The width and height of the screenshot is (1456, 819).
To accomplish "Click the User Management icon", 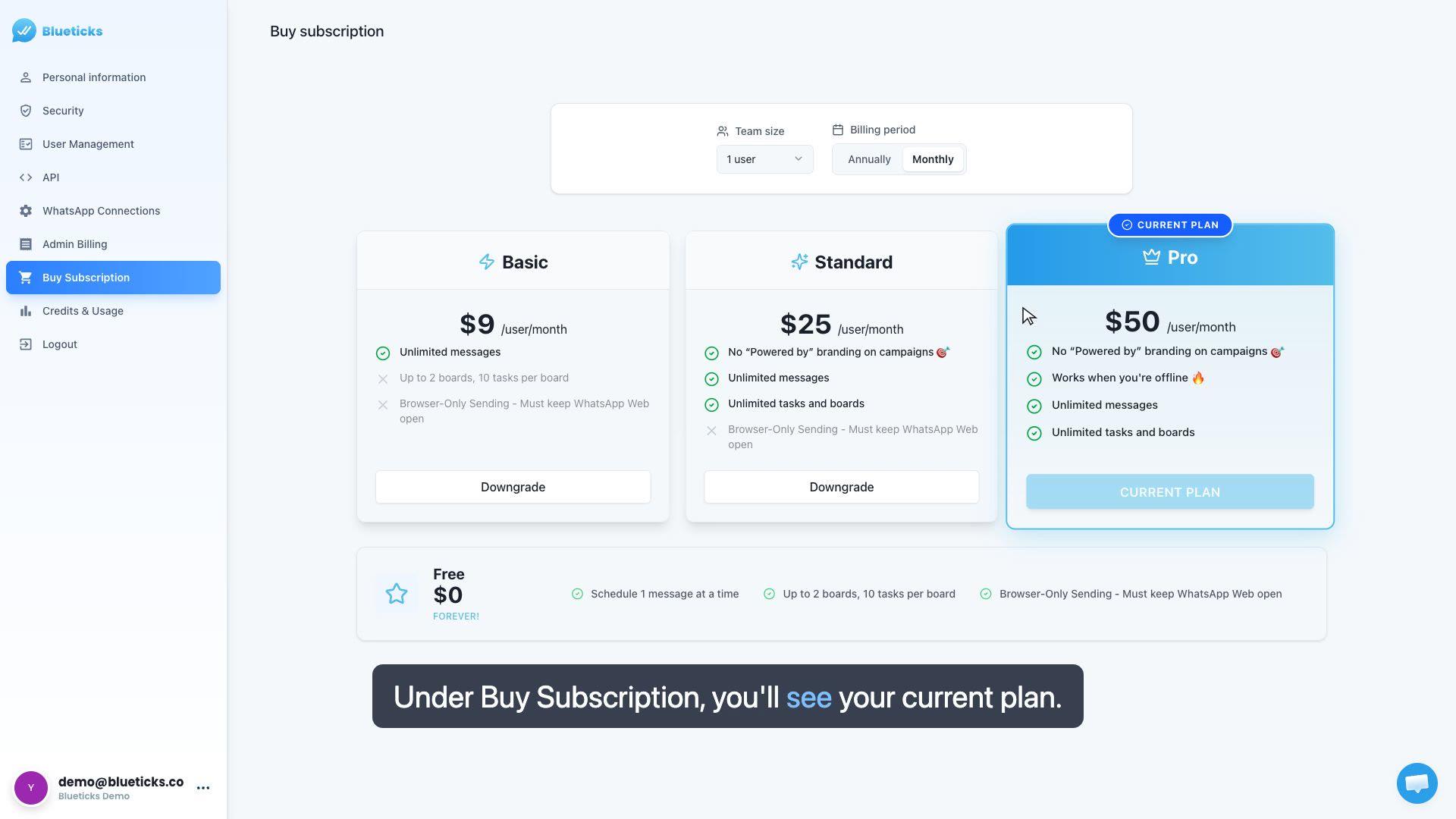I will pos(26,144).
